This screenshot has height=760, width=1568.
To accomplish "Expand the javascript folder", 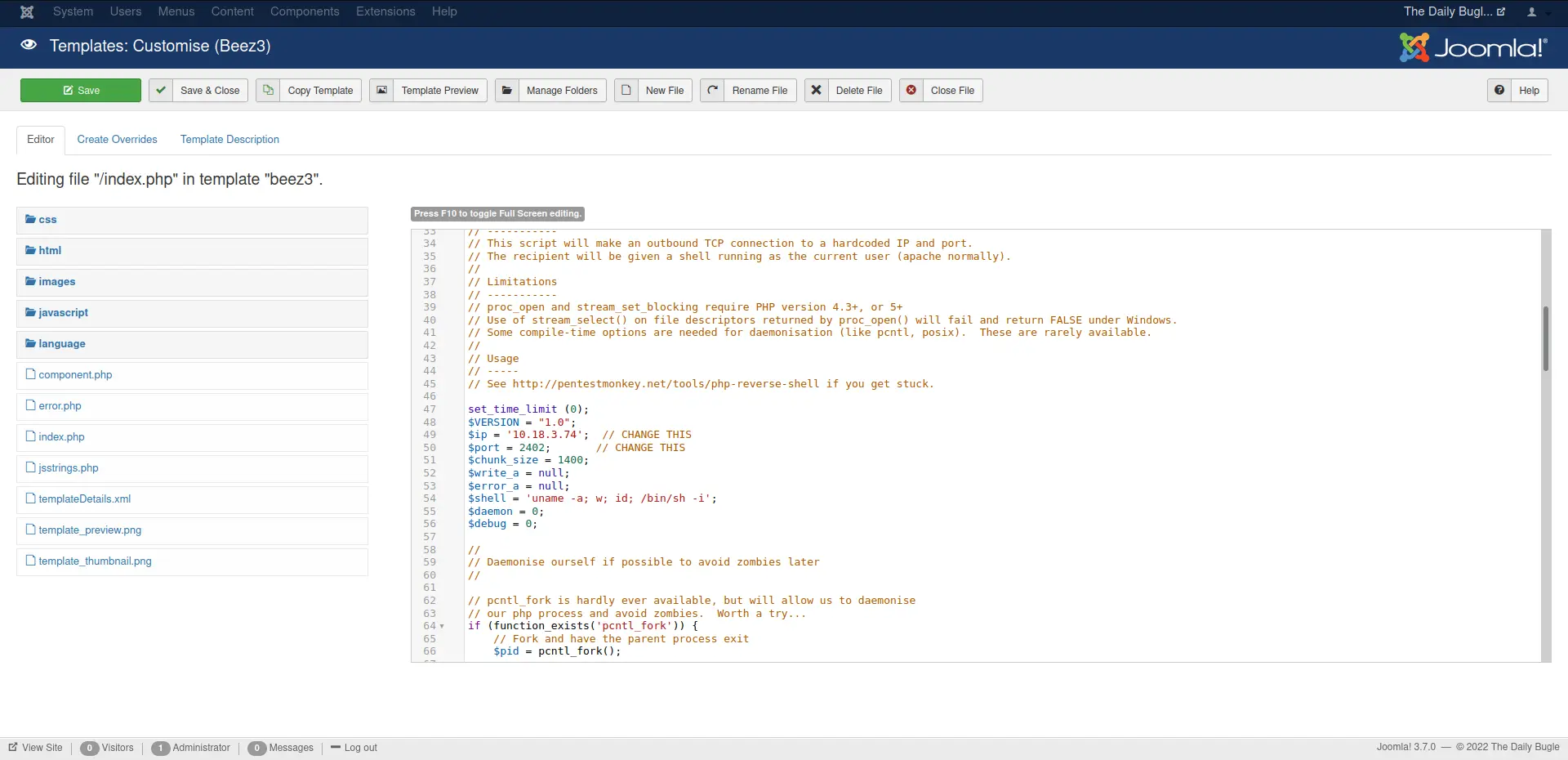I will point(192,313).
